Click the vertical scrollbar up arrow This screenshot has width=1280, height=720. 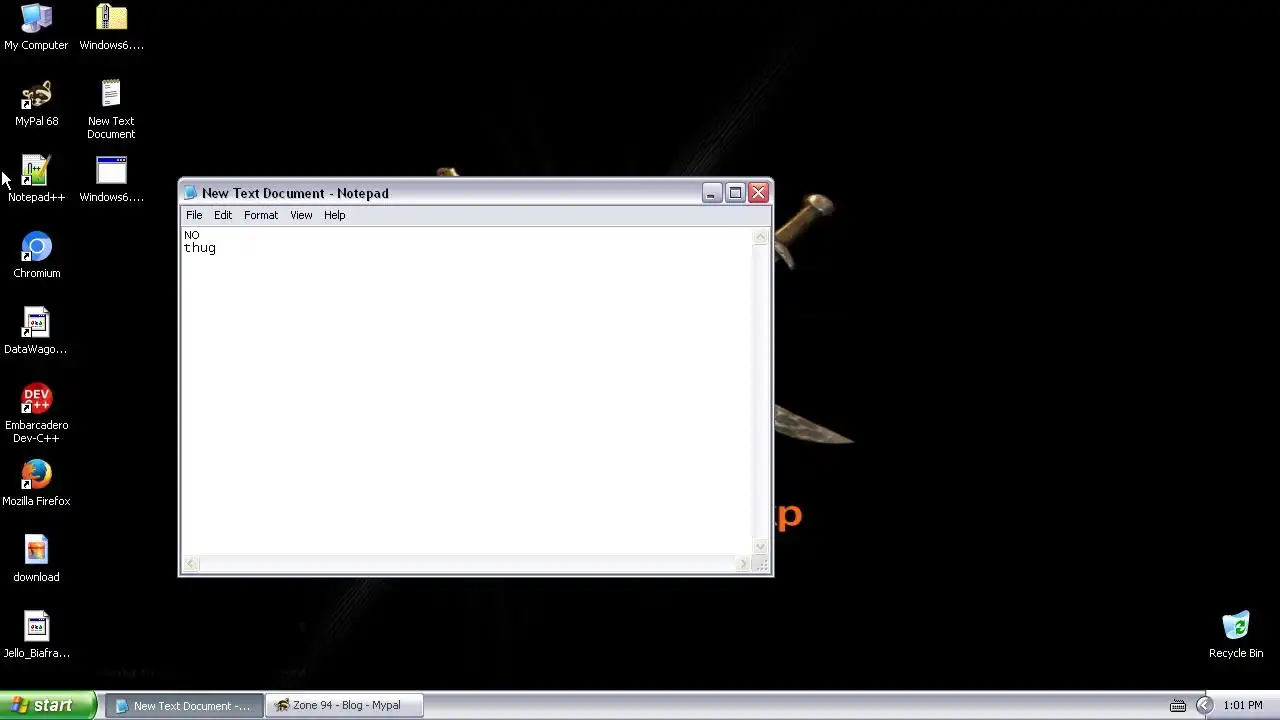(761, 237)
